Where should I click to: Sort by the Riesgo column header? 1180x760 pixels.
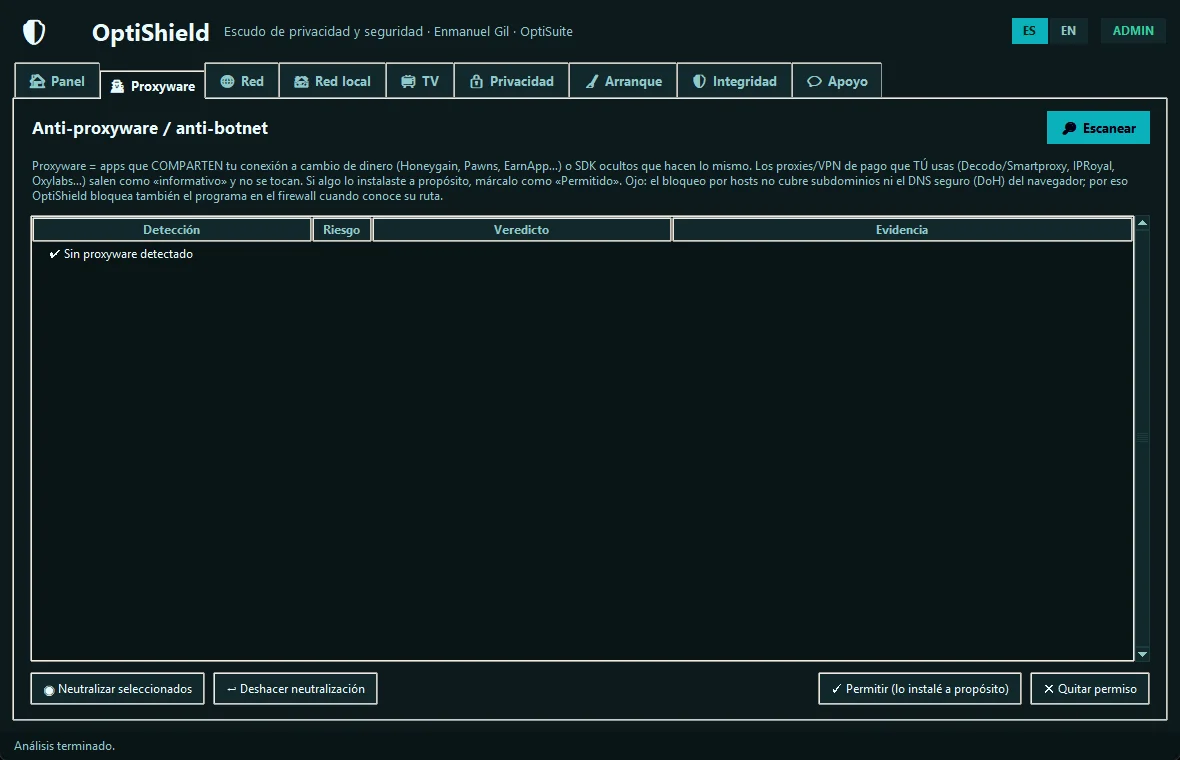(x=342, y=230)
